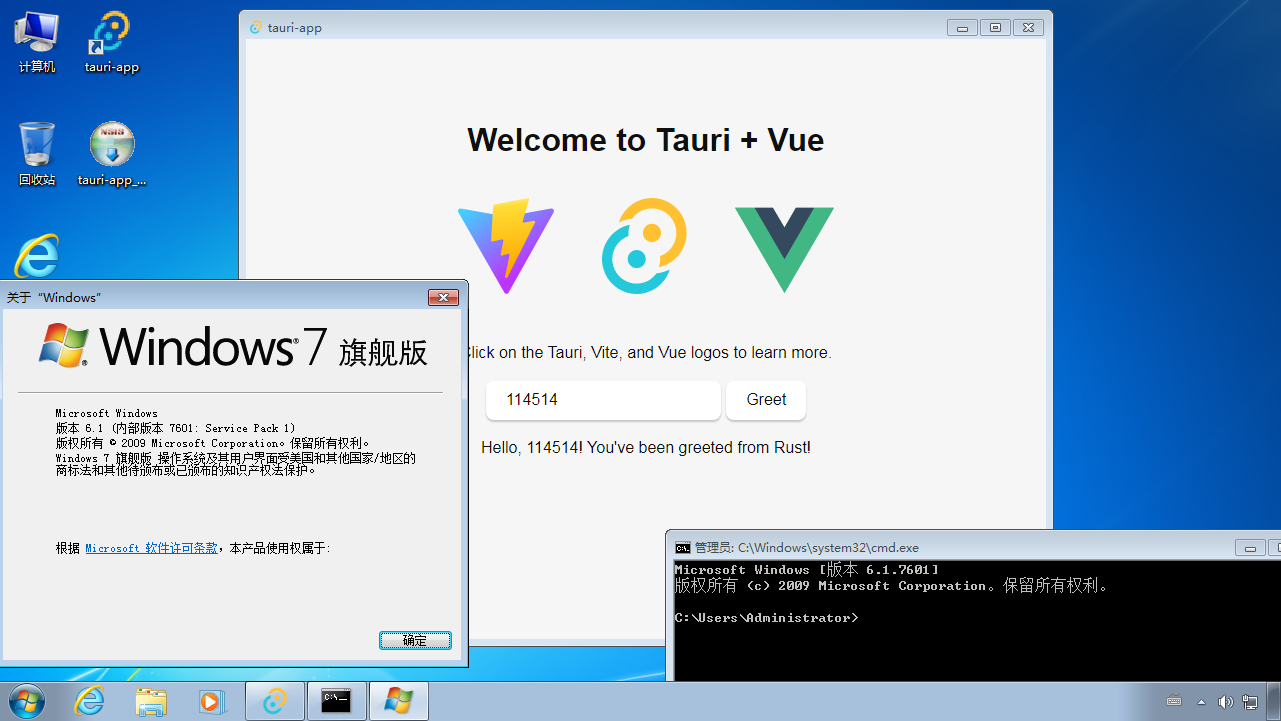The image size is (1281, 721).
Task: Click the "Hello, 114514!" greeting message
Action: click(646, 447)
